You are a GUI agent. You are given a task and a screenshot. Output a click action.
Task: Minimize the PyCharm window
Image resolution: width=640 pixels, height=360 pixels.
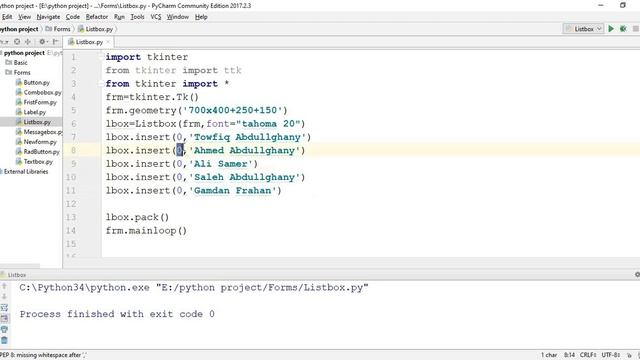[600, 5]
